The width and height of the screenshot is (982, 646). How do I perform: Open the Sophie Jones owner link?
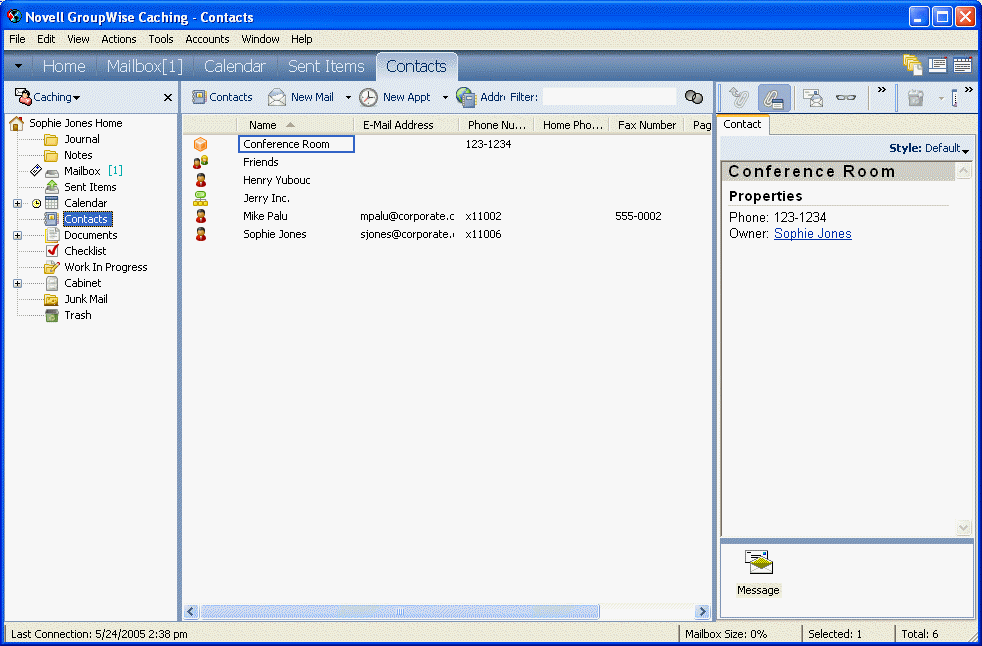point(813,234)
